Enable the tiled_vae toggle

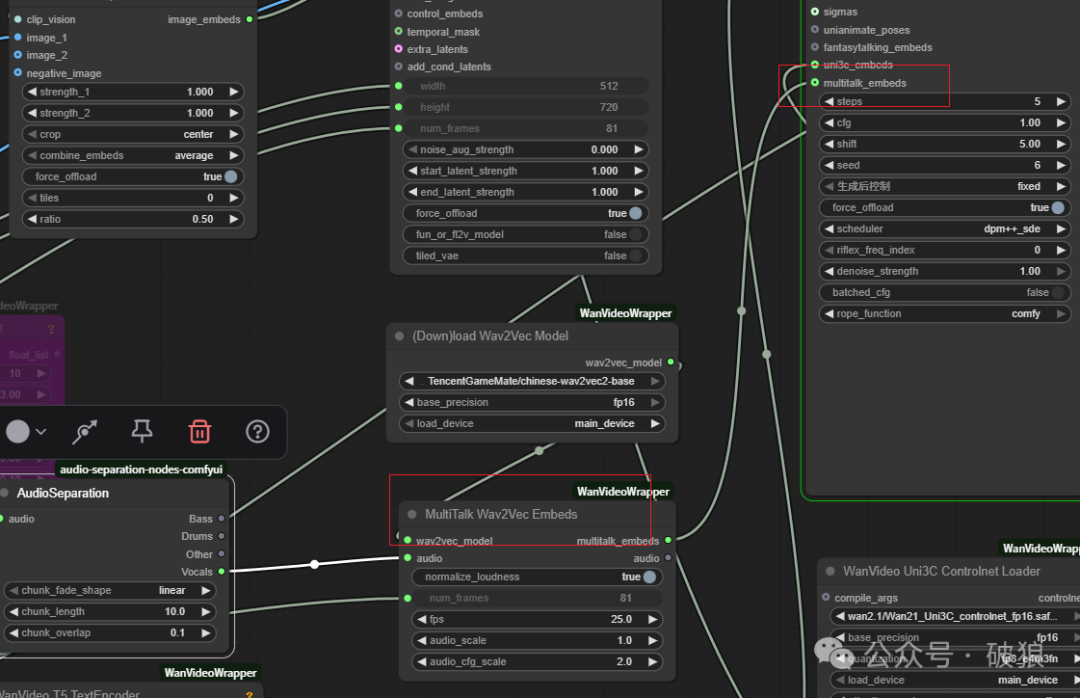click(x=635, y=256)
